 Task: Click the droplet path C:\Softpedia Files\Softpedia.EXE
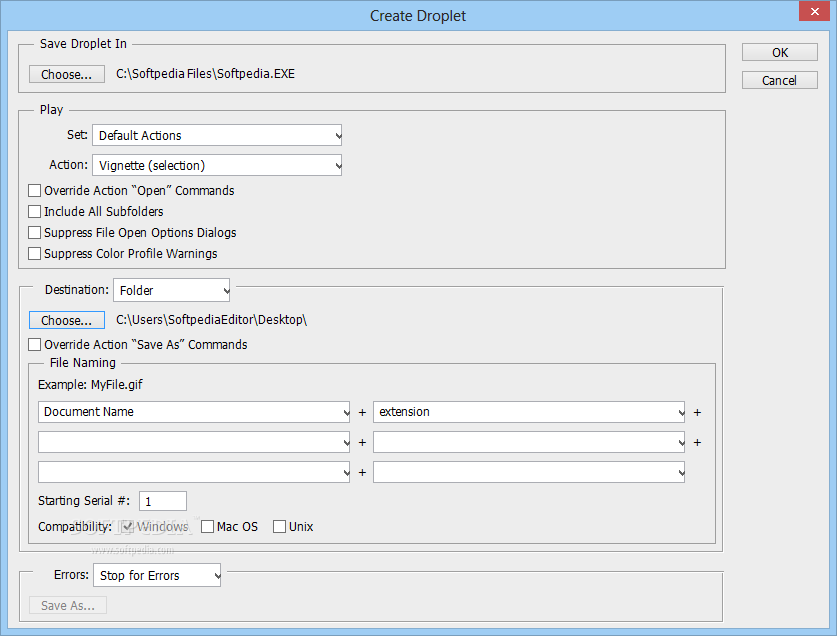coord(206,74)
